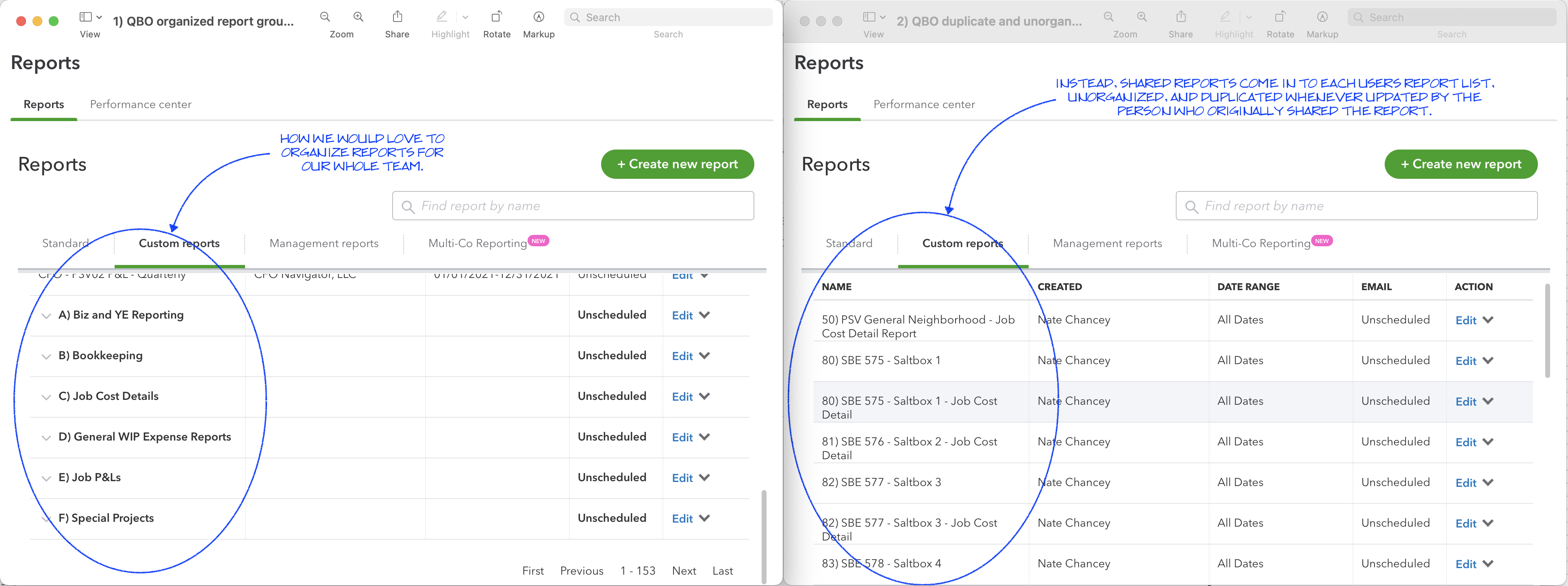Image resolution: width=1568 pixels, height=586 pixels.
Task: Collapse the A) Biz and YE Reporting group
Action: click(46, 315)
